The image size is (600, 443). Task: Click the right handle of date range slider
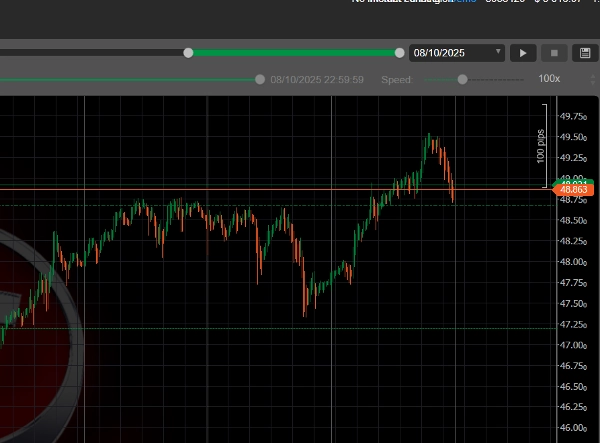click(x=399, y=53)
